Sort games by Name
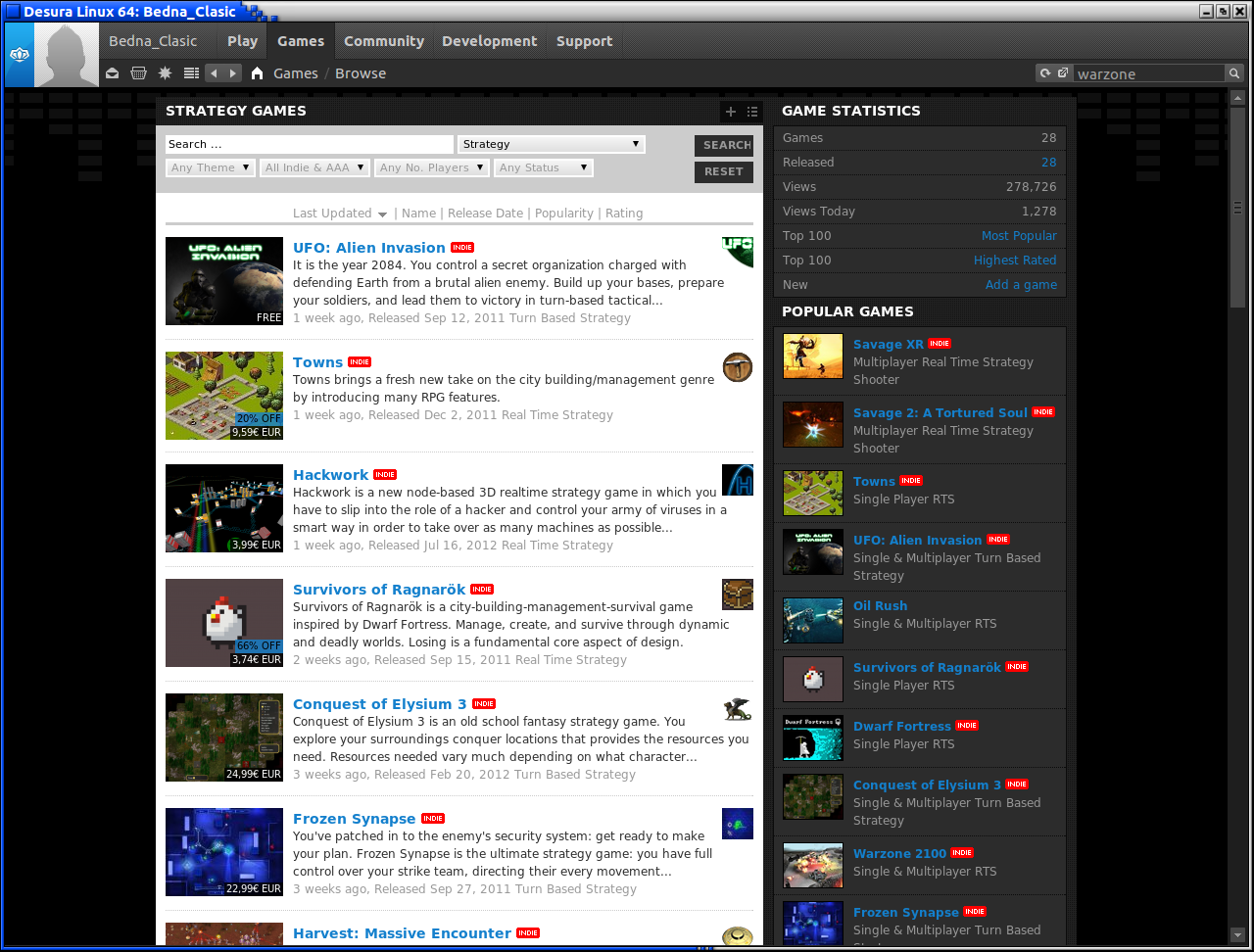 point(418,214)
